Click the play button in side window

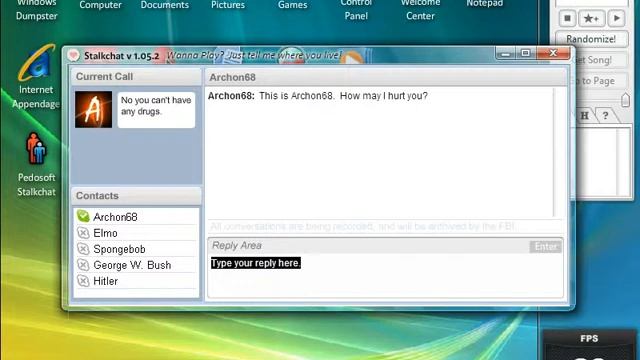[x=617, y=18]
